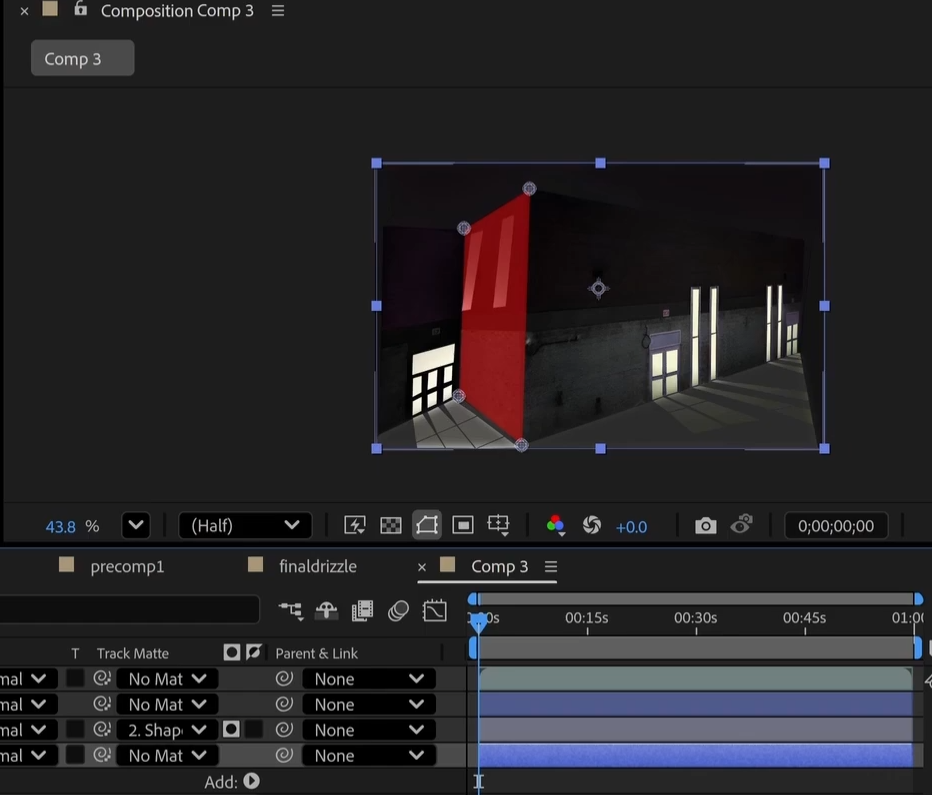
Task: Enable Frame Blending for the composition
Action: [362, 610]
